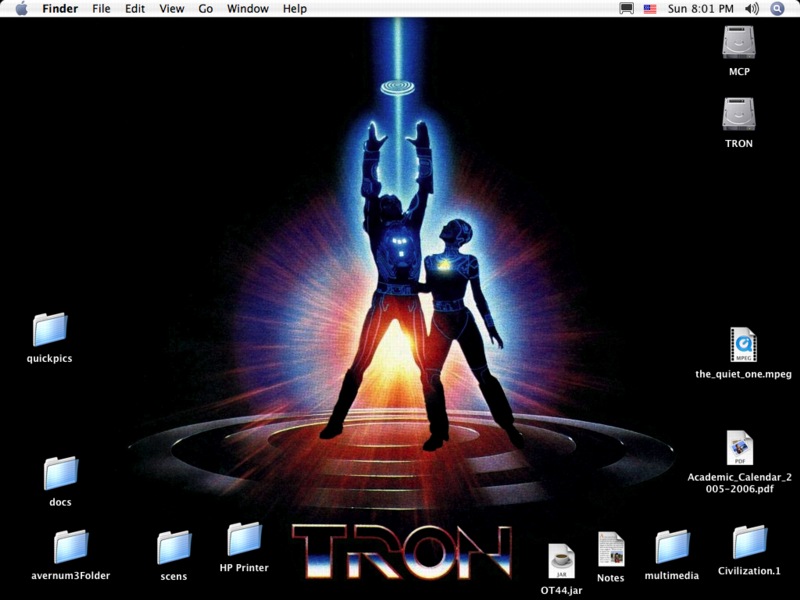
Task: Click the Notes document icon
Action: pos(610,549)
